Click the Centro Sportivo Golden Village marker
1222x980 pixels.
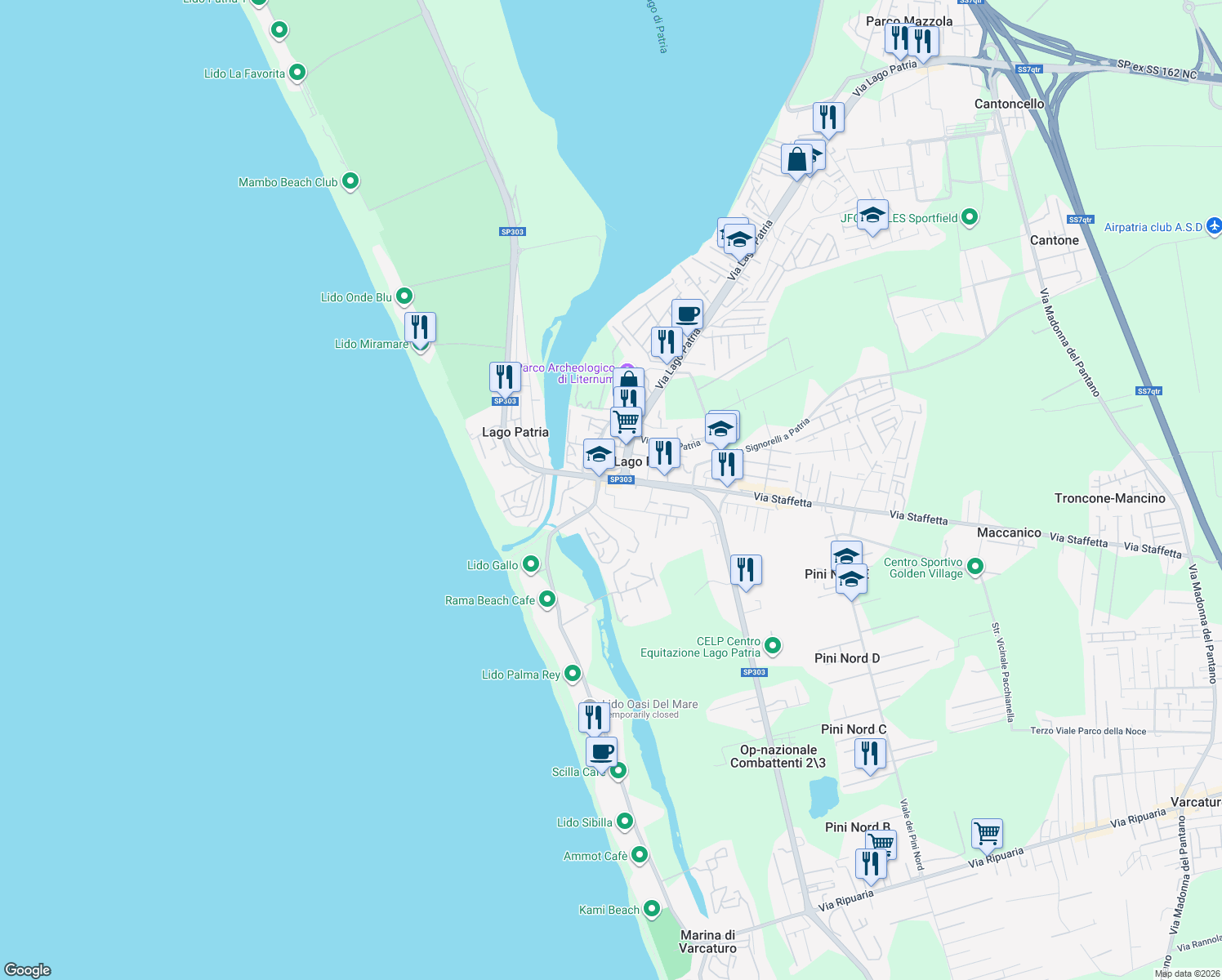974,565
